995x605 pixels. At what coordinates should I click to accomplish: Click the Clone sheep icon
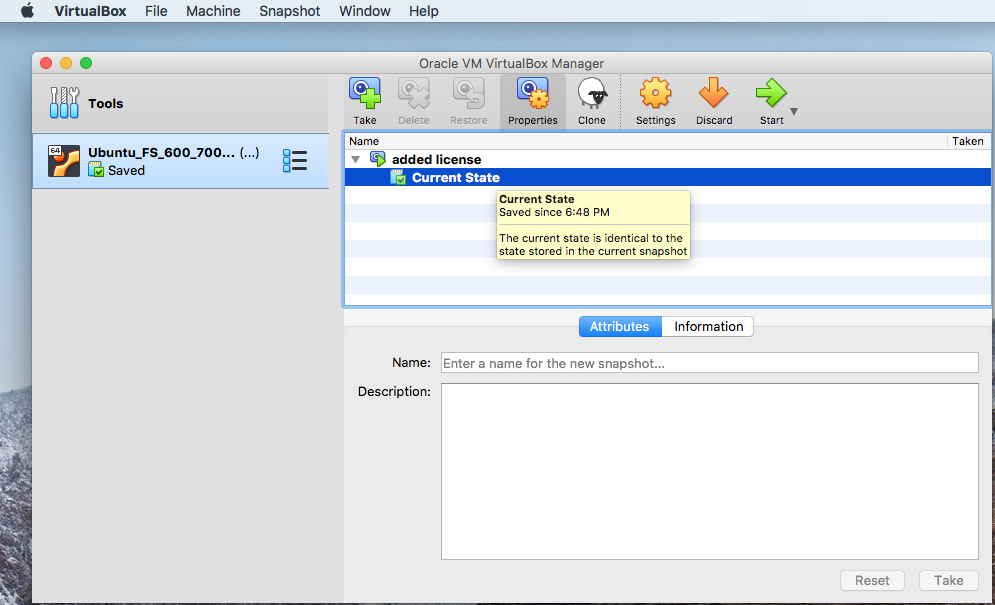(591, 95)
